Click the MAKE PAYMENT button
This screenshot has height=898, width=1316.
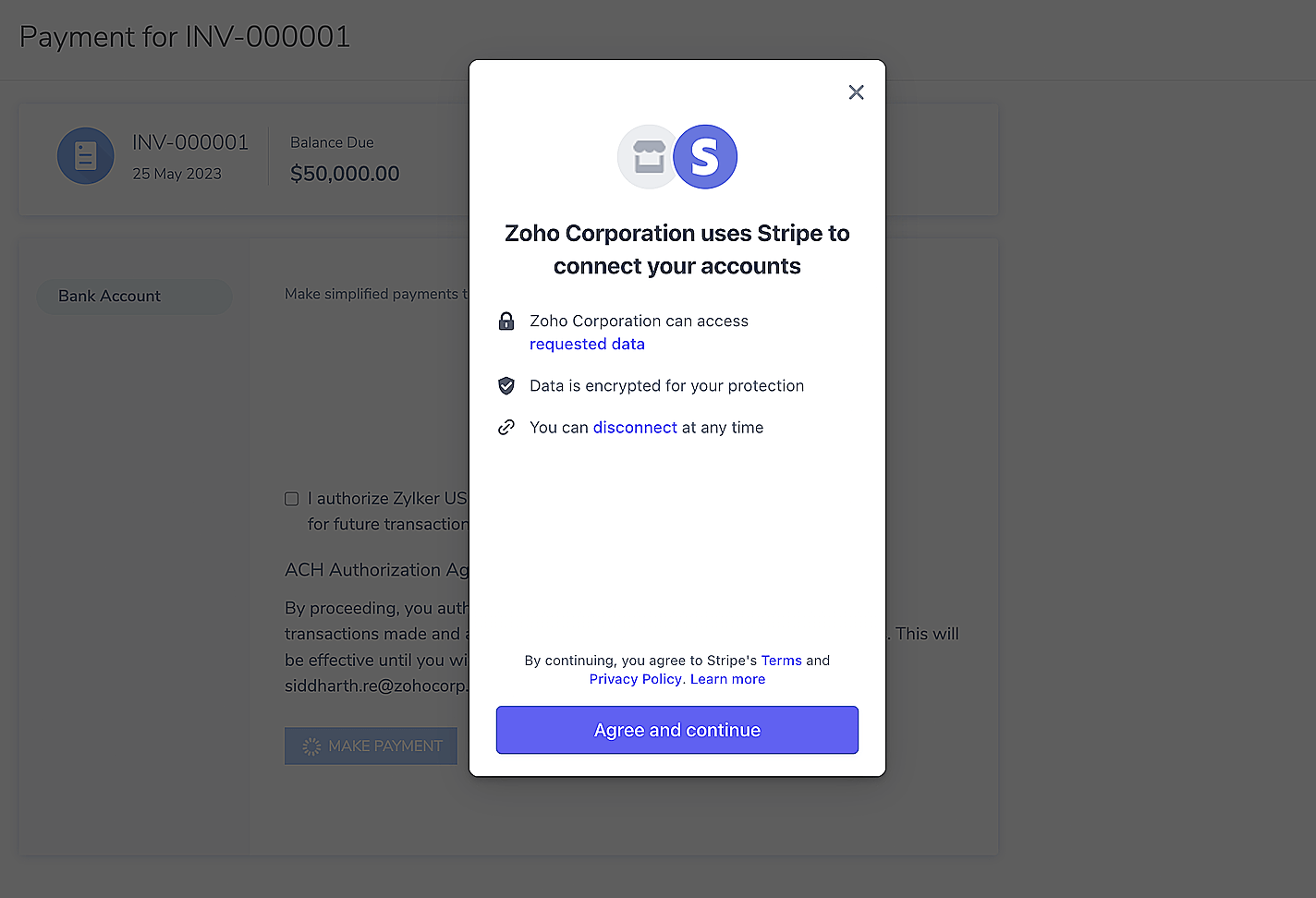point(371,746)
